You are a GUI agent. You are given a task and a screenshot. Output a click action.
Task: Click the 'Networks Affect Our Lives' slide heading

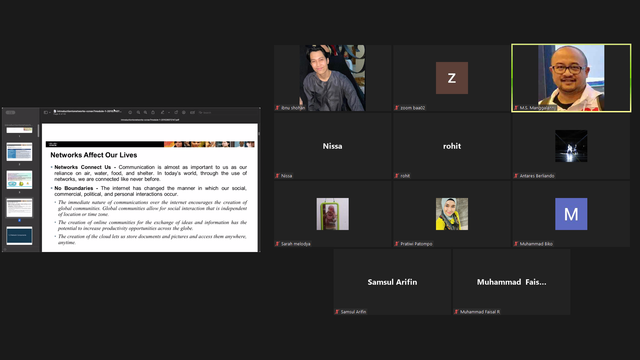[93, 155]
